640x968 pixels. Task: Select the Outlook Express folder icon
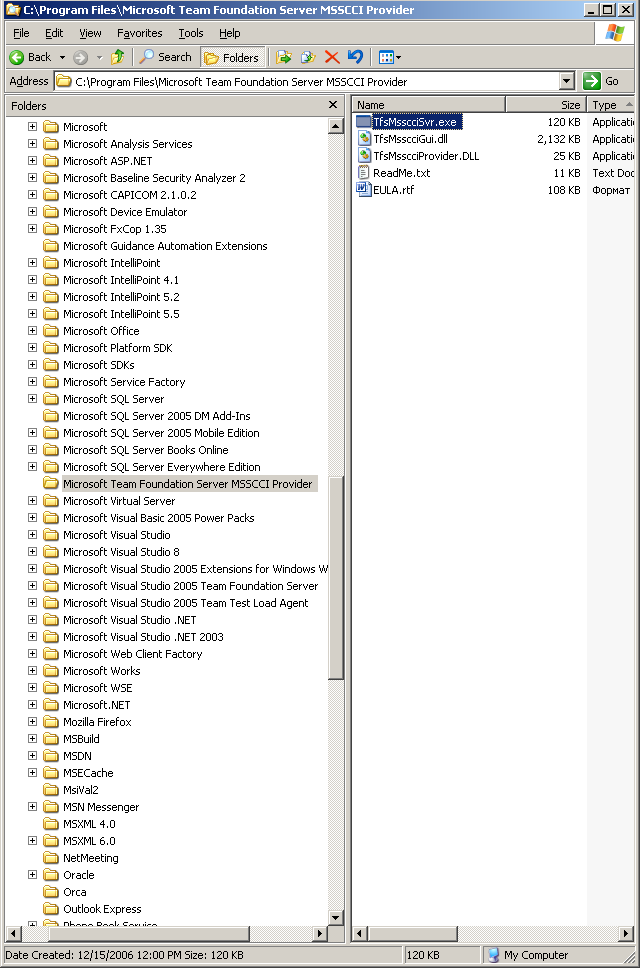point(51,909)
